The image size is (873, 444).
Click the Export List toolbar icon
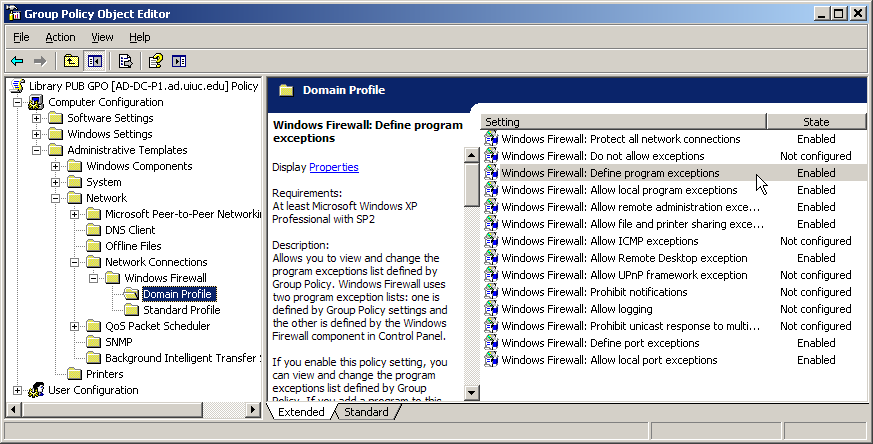(x=126, y=61)
